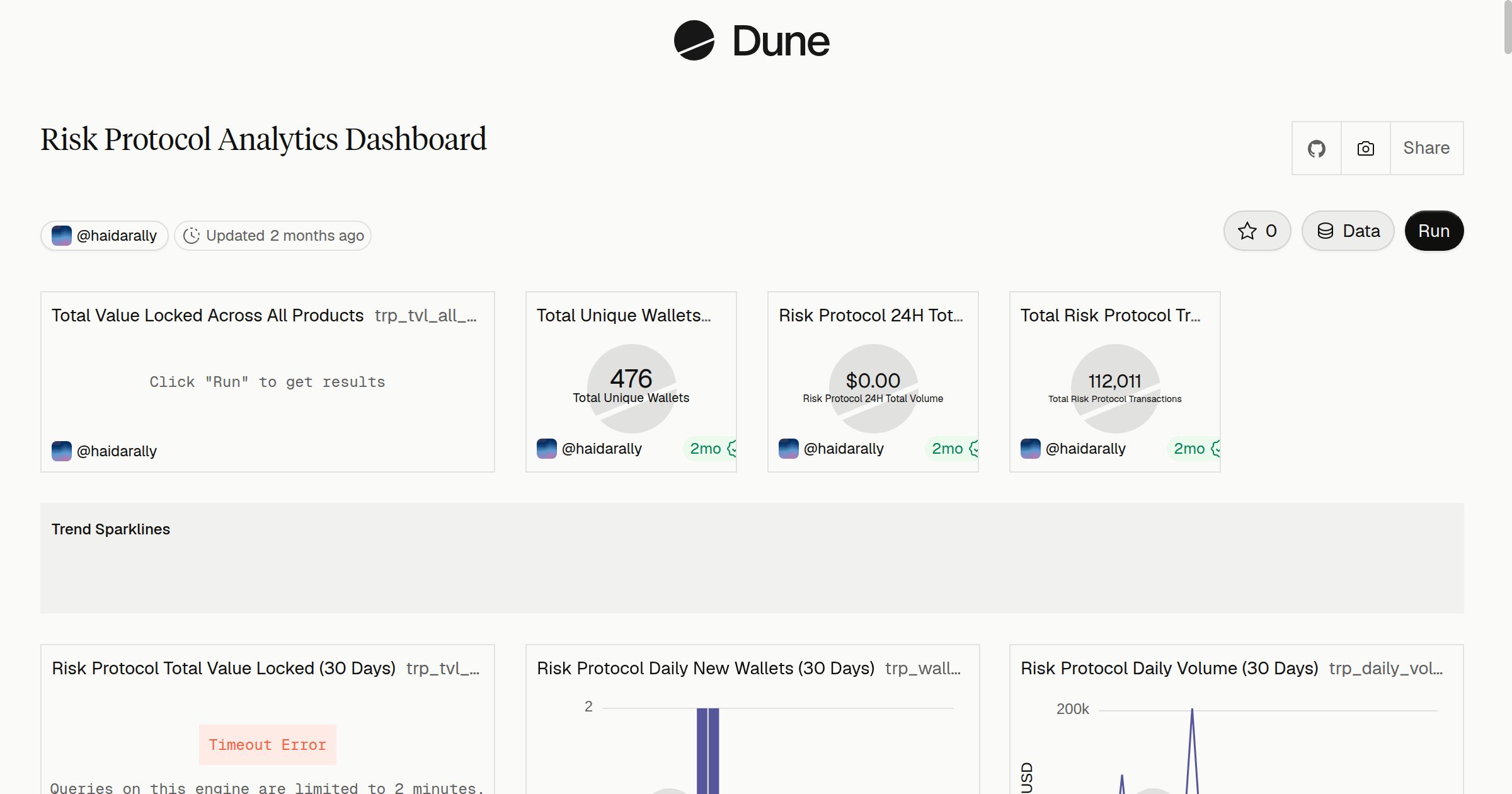Star this dashboard
The width and height of the screenshot is (1512, 794).
1257,231
